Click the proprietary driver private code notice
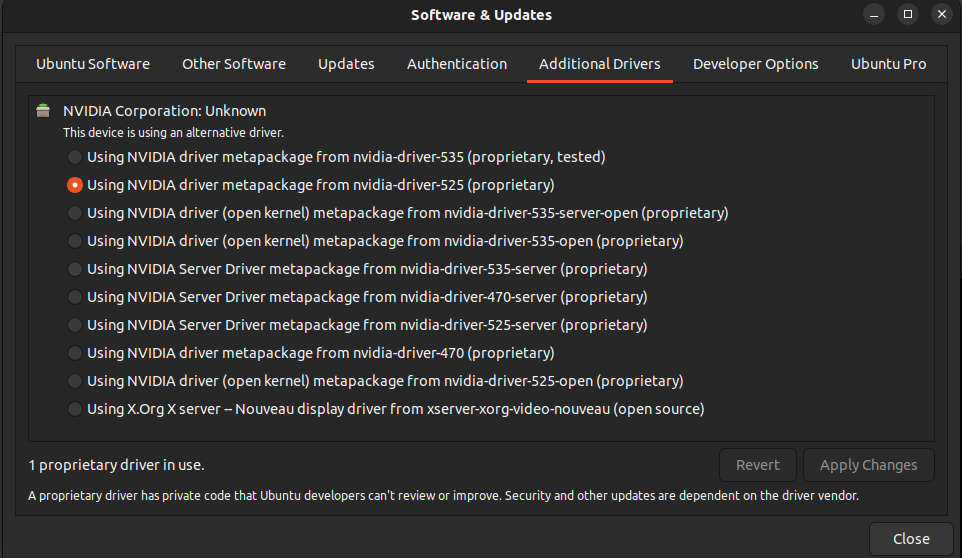This screenshot has width=962, height=558. tap(443, 495)
